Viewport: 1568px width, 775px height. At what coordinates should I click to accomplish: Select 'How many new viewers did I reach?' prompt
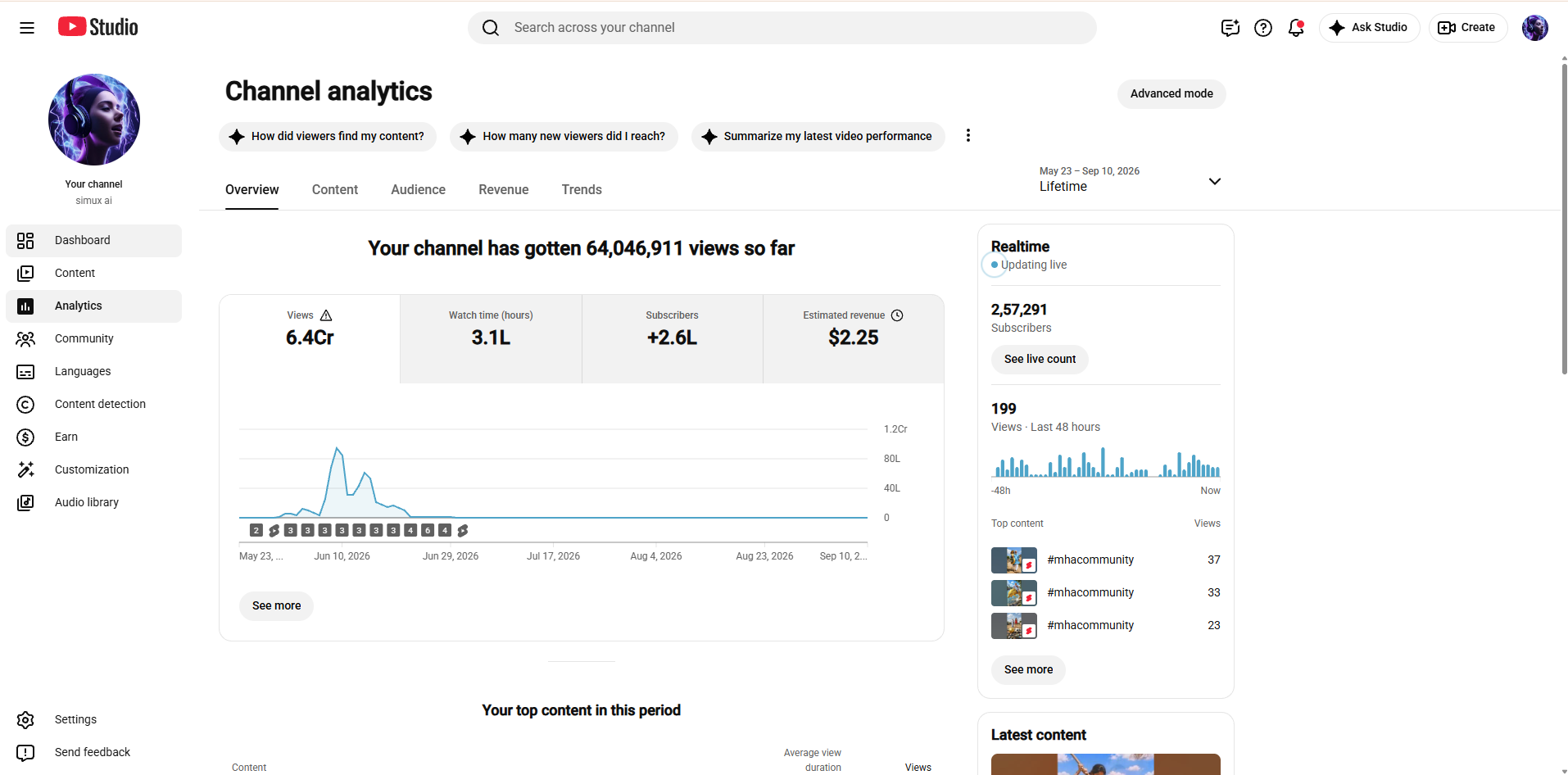pos(564,136)
